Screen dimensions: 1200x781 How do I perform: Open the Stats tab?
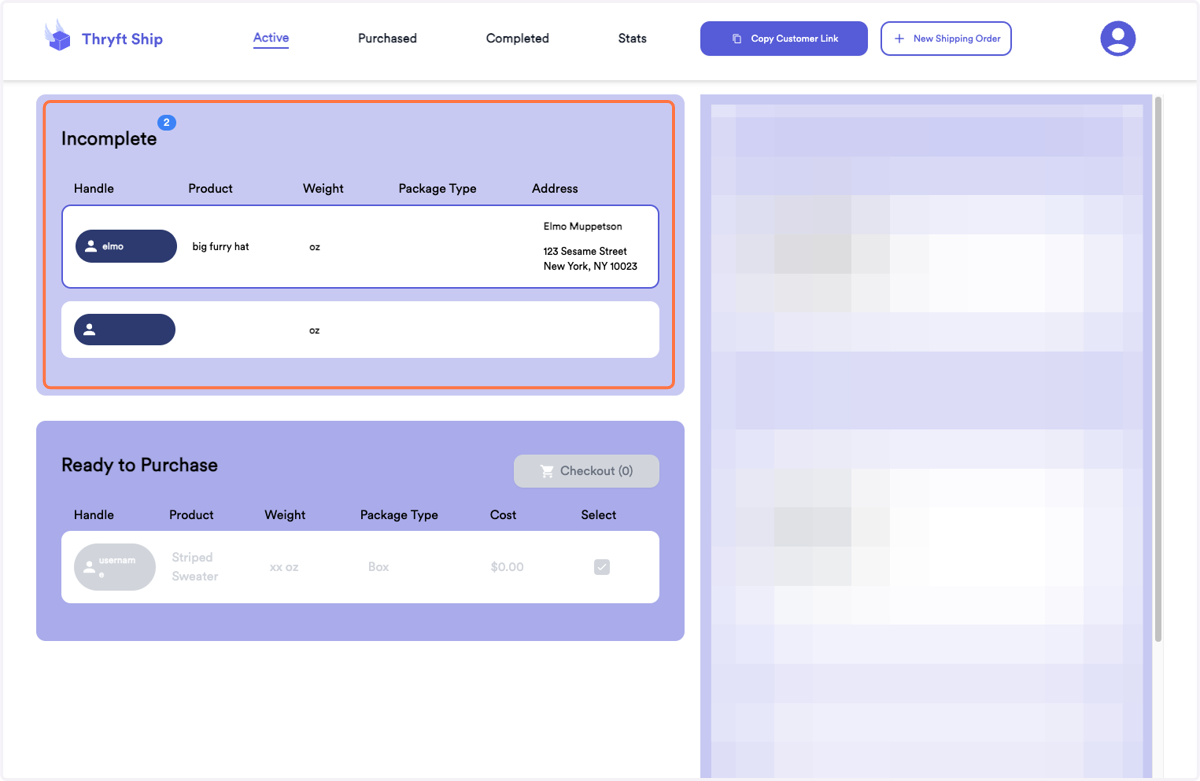pos(632,38)
